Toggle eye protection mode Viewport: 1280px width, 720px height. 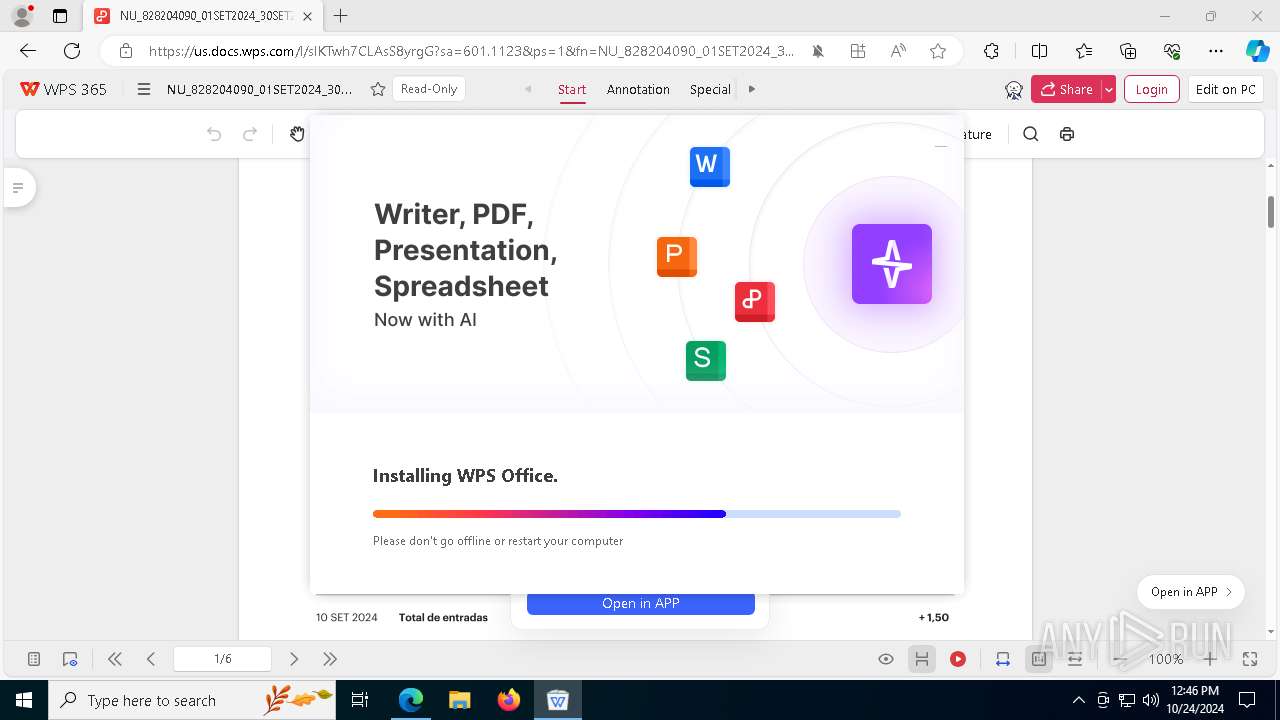coord(886,659)
